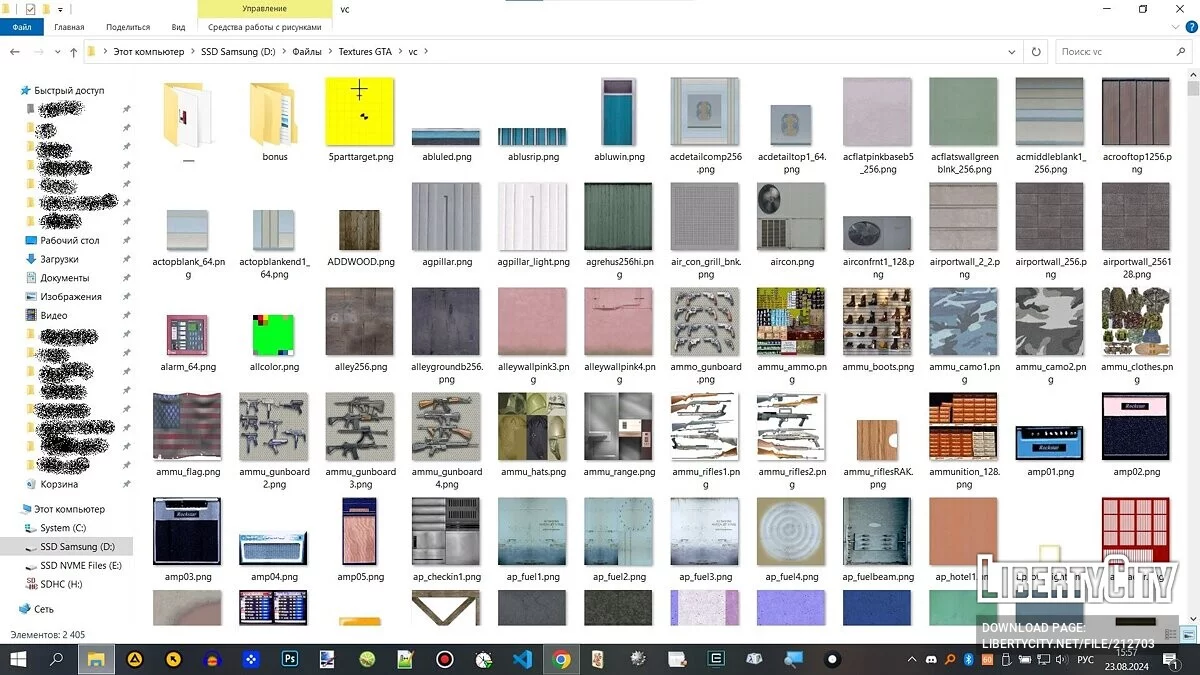This screenshot has width=1200, height=675.
Task: Switch to the Вид ribbon tab
Action: [178, 28]
